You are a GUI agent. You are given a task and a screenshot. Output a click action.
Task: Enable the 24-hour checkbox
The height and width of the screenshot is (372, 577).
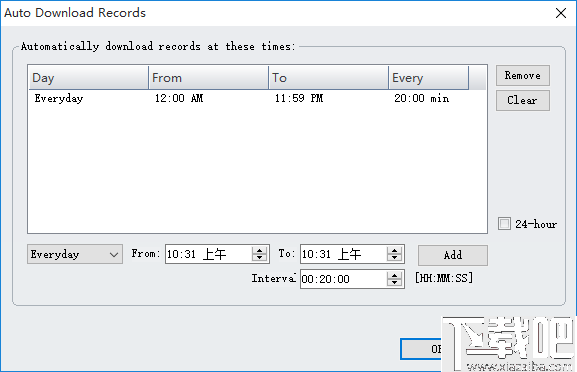point(504,224)
